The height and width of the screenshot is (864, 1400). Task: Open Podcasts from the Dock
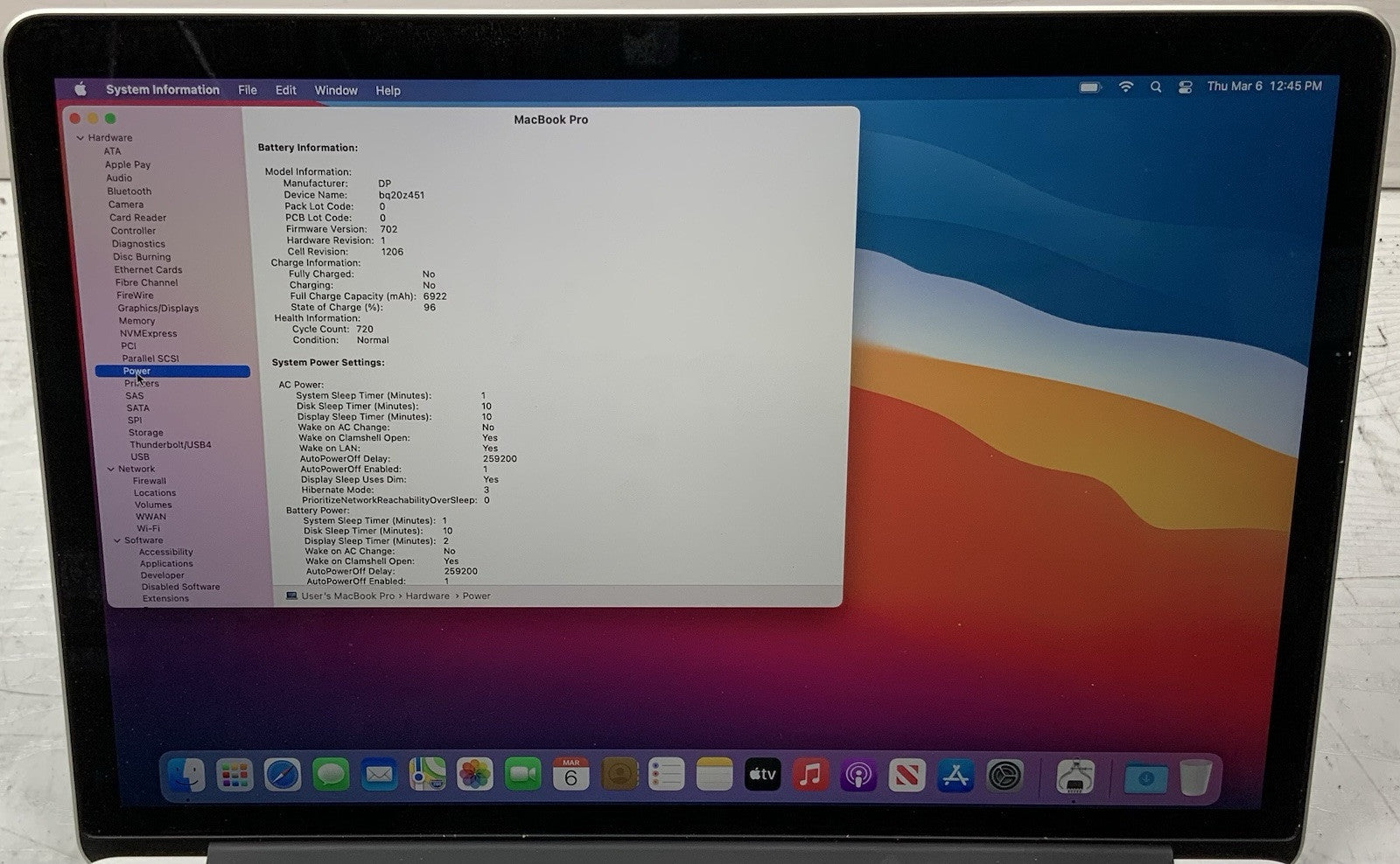858,775
